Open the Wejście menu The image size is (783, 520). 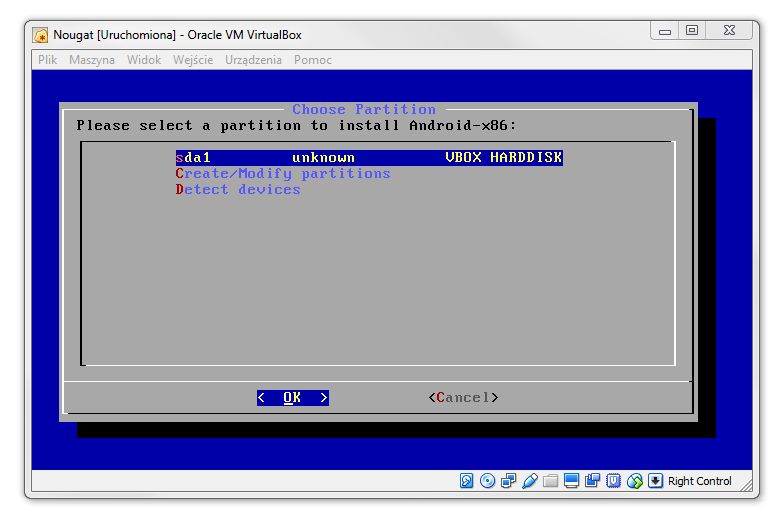(x=193, y=60)
